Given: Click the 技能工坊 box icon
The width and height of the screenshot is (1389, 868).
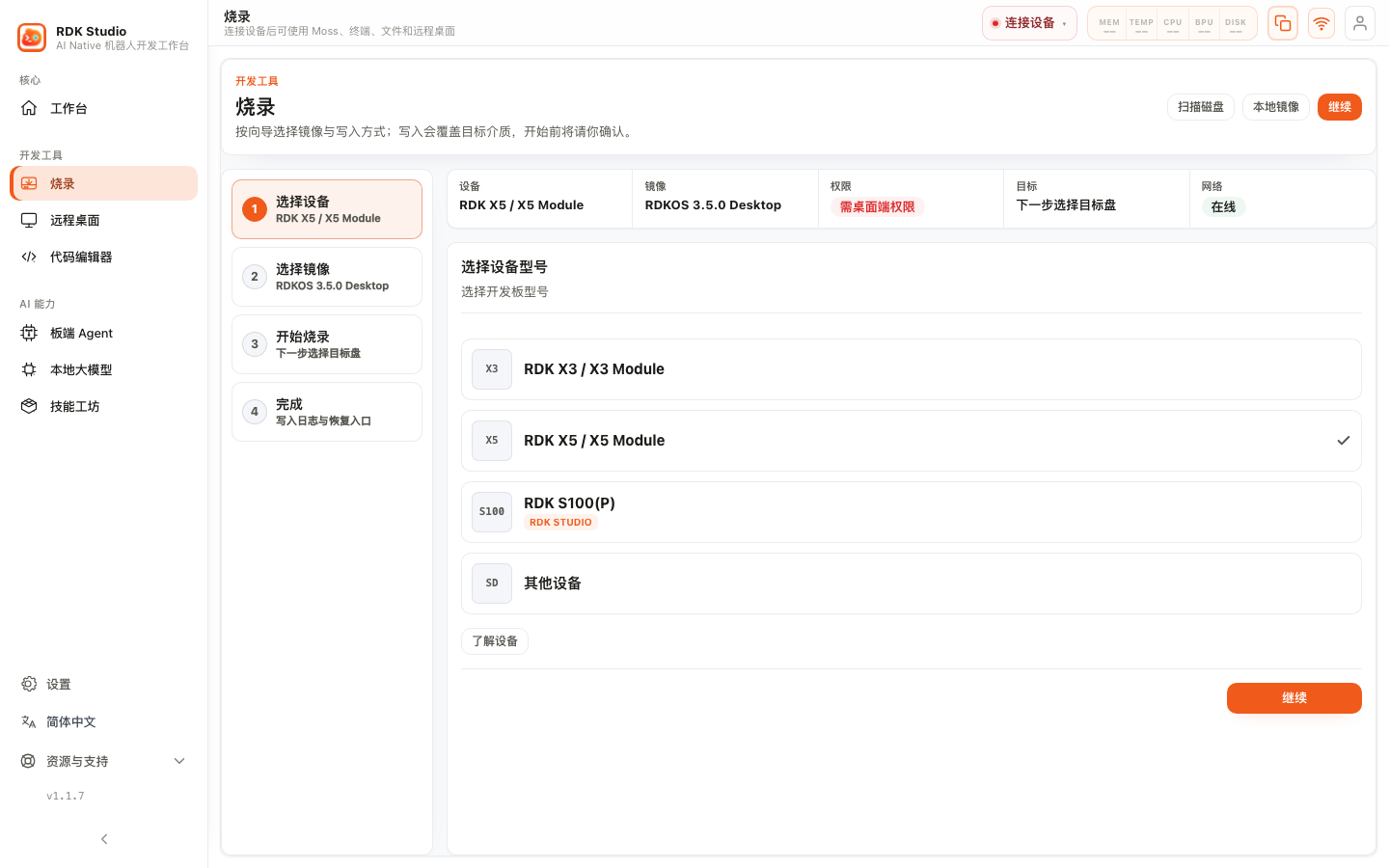Looking at the screenshot, I should pos(29,406).
